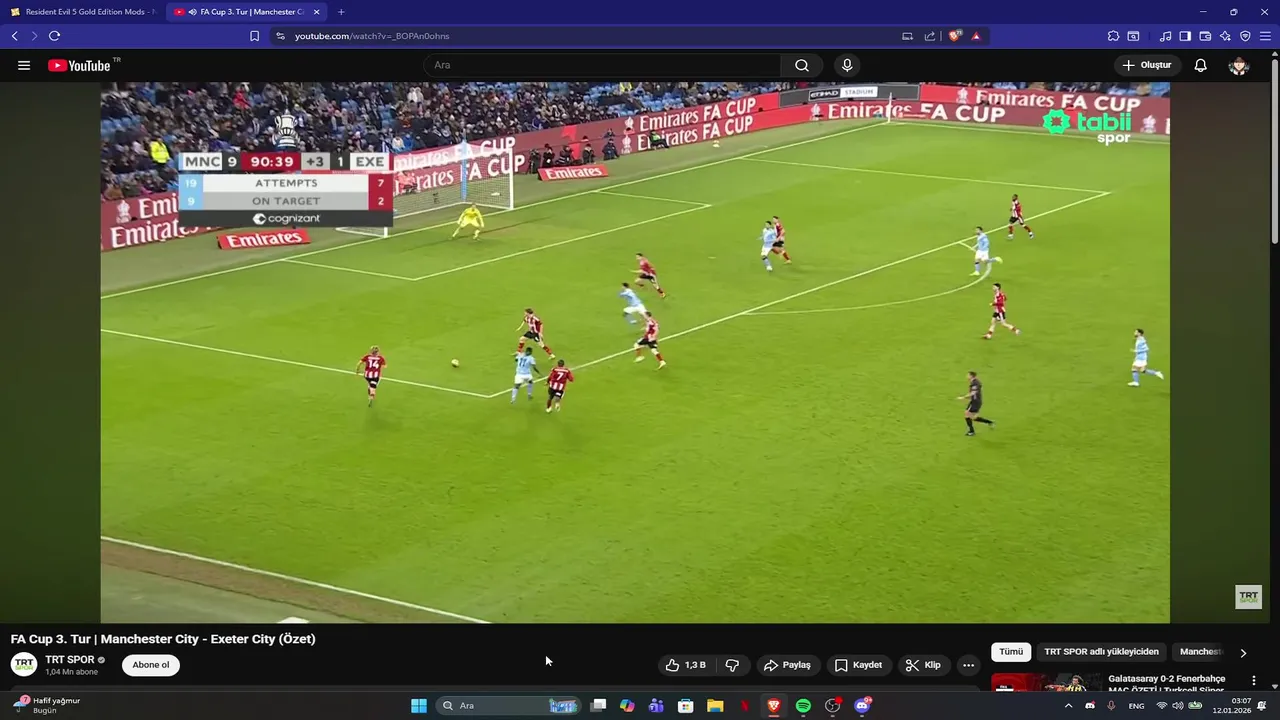The height and width of the screenshot is (720, 1280).
Task: Select the Manchester filter chip
Action: 1200,652
